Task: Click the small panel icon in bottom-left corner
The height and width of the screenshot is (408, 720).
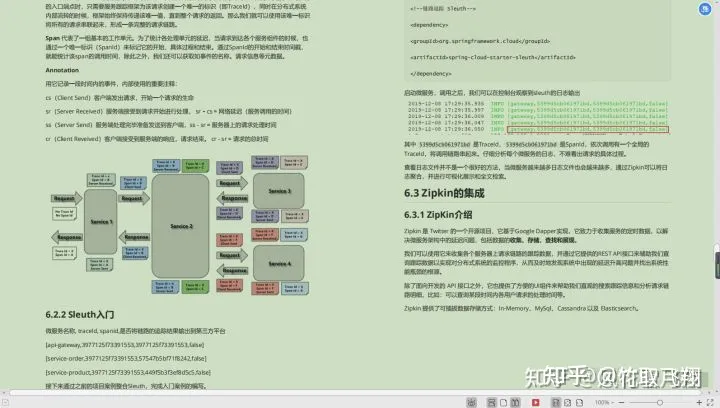Action: [x=6, y=402]
